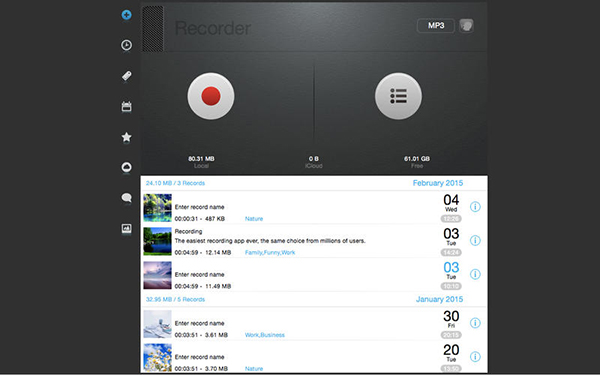Select the forest lake thumbnail of 487 KB record
This screenshot has height=375, width=600.
[x=157, y=208]
